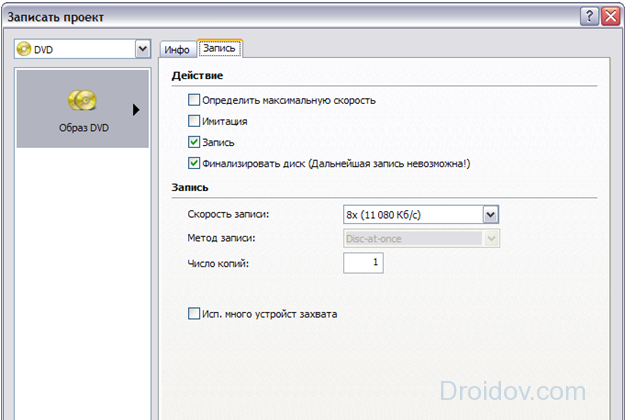Tick the Имитация checkbox
This screenshot has height=420, width=625.
click(194, 121)
